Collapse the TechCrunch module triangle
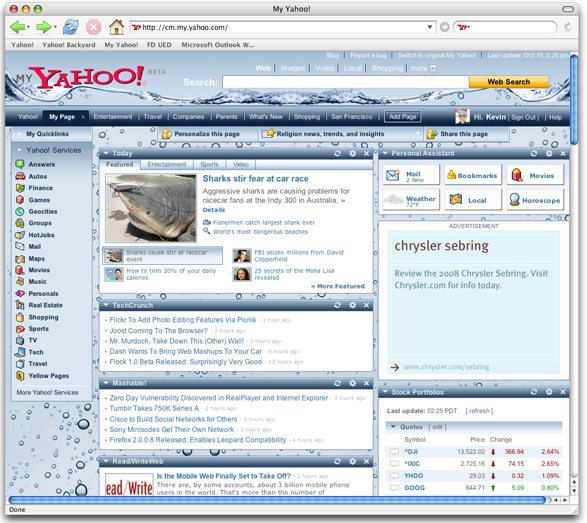The width and height of the screenshot is (587, 523). point(106,305)
